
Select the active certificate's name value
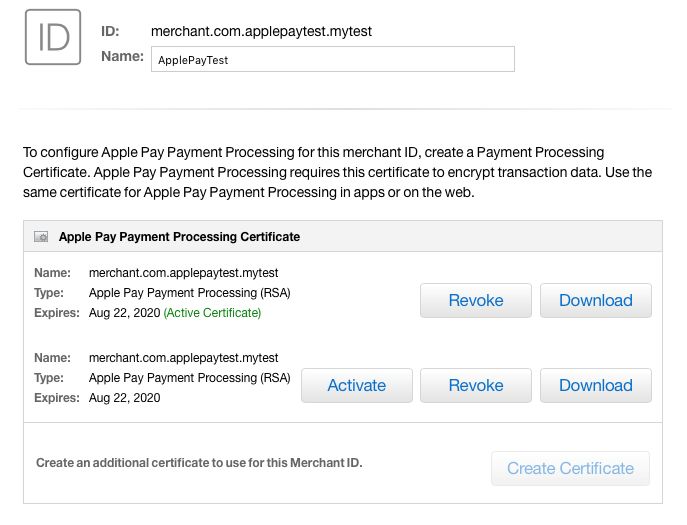click(183, 272)
